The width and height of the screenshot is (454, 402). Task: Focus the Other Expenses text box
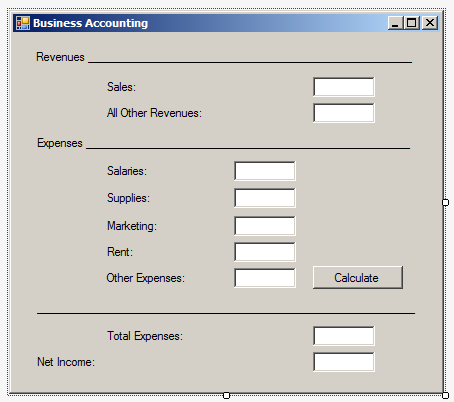pyautogui.click(x=265, y=278)
